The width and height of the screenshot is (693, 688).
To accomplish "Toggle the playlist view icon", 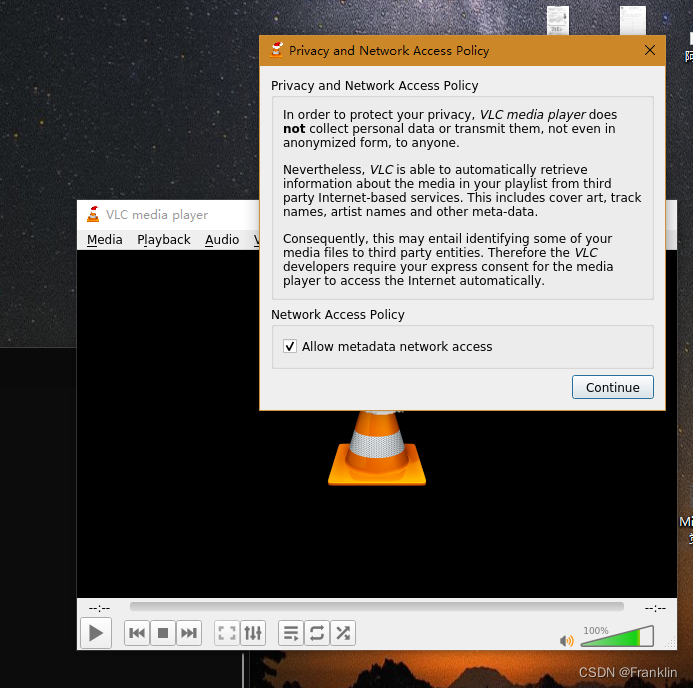I will point(291,633).
